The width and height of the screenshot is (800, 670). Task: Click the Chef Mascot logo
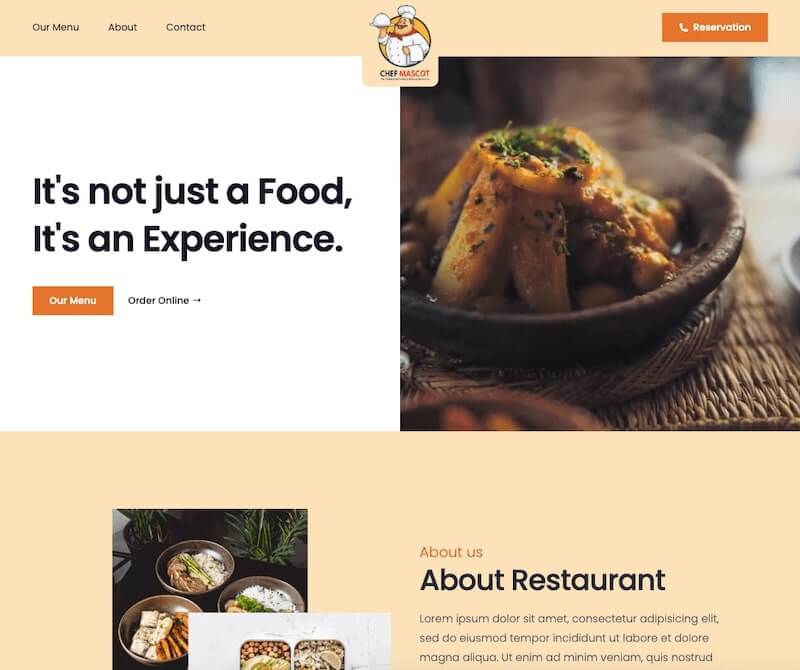coord(403,43)
